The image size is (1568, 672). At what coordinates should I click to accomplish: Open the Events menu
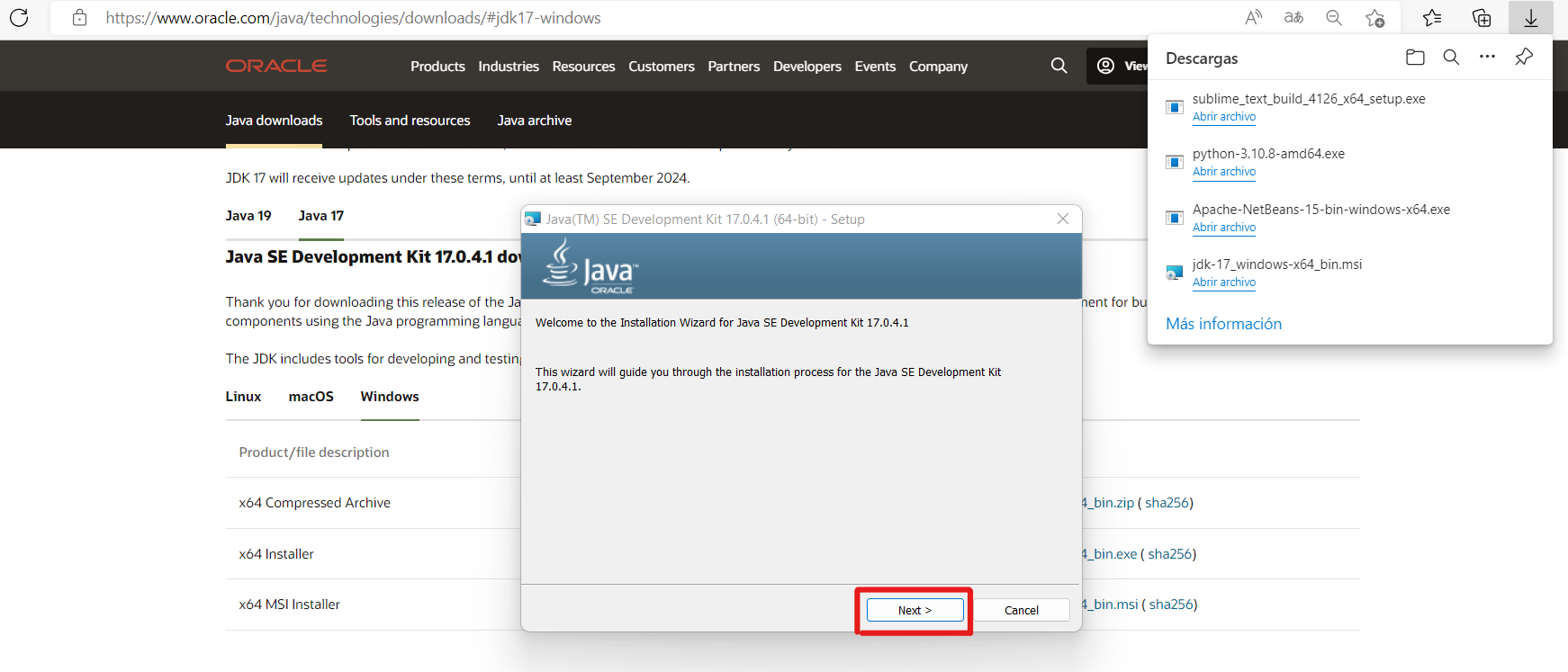[x=875, y=66]
